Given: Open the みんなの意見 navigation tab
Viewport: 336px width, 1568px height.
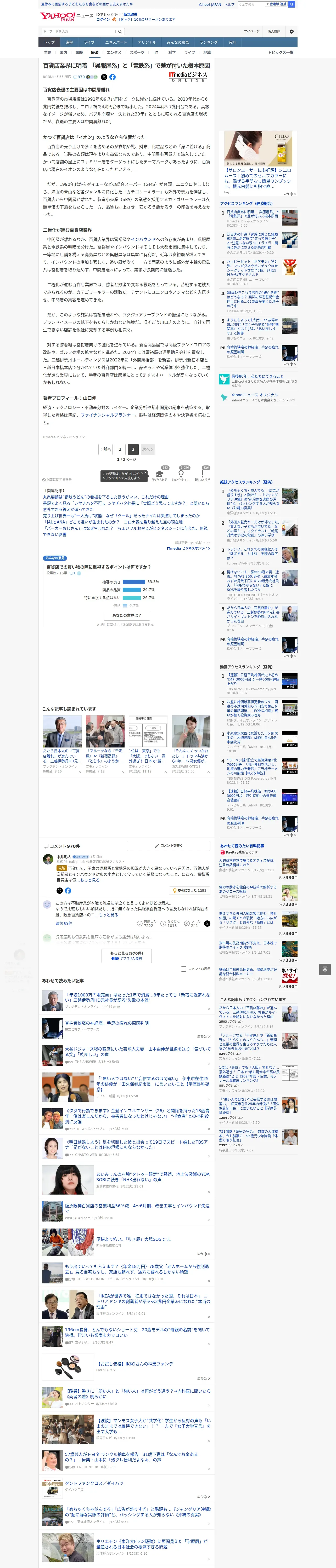Looking at the screenshot, I should click(x=177, y=43).
